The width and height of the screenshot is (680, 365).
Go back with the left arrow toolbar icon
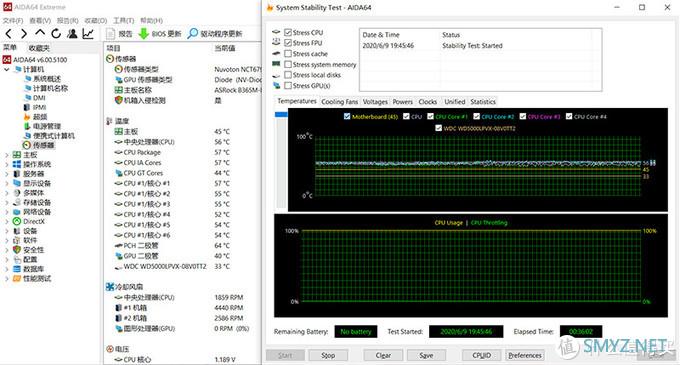tap(8, 34)
